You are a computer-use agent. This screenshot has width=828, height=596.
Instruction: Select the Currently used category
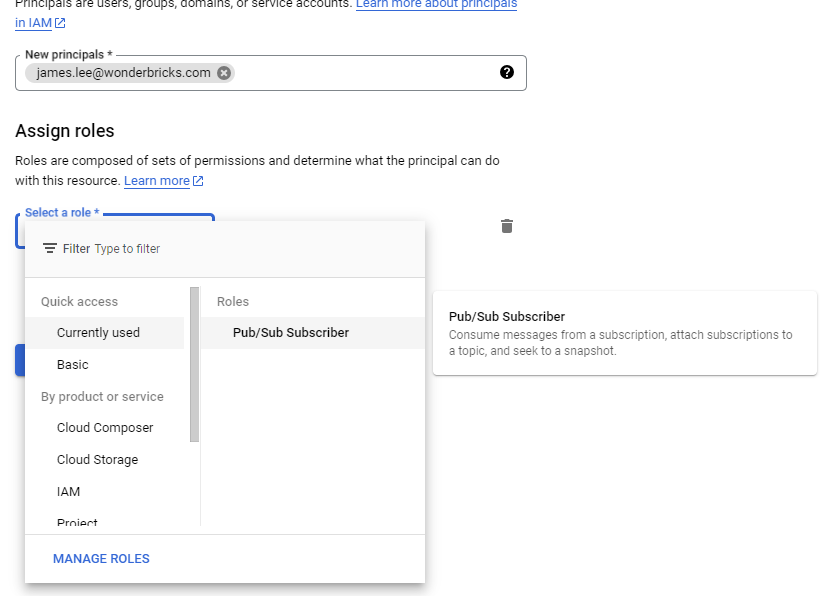coord(105,333)
